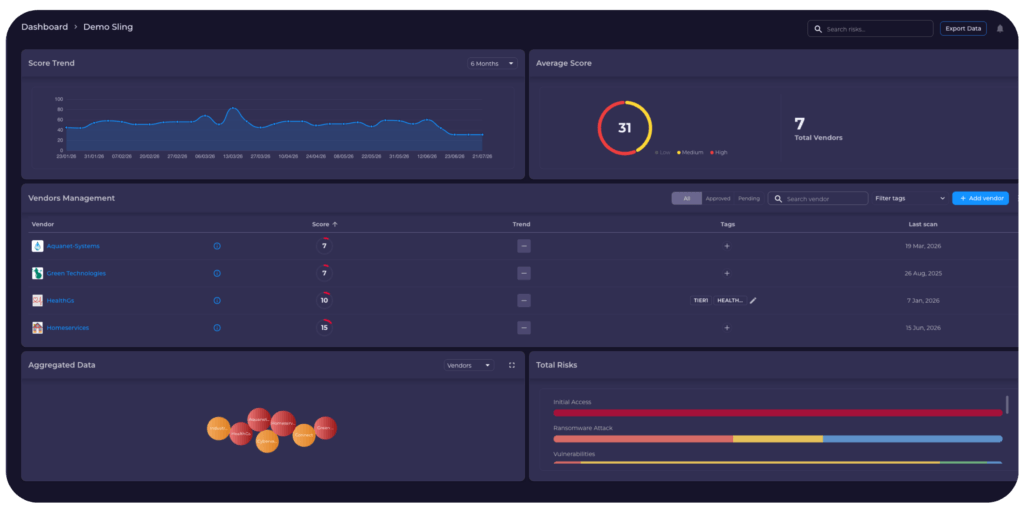1024x509 pixels.
Task: Open the Vendors aggregation dropdown
Action: (469, 365)
